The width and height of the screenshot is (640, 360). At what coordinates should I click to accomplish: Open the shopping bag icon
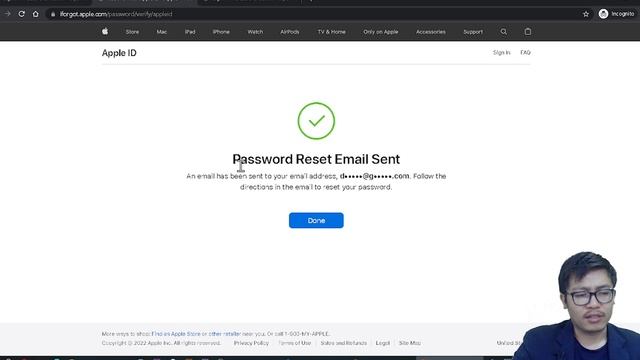tap(528, 31)
